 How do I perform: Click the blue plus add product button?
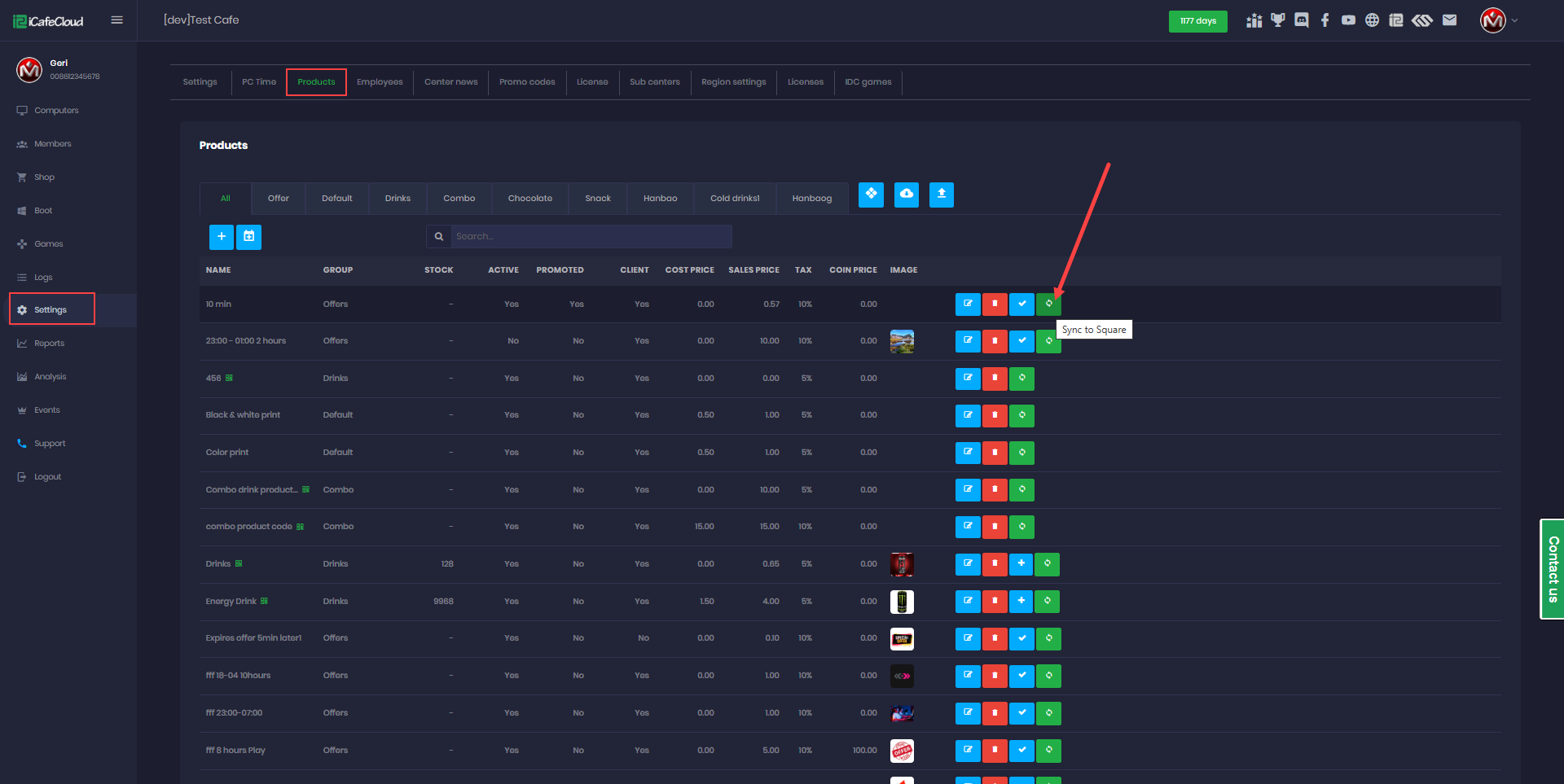tap(222, 237)
